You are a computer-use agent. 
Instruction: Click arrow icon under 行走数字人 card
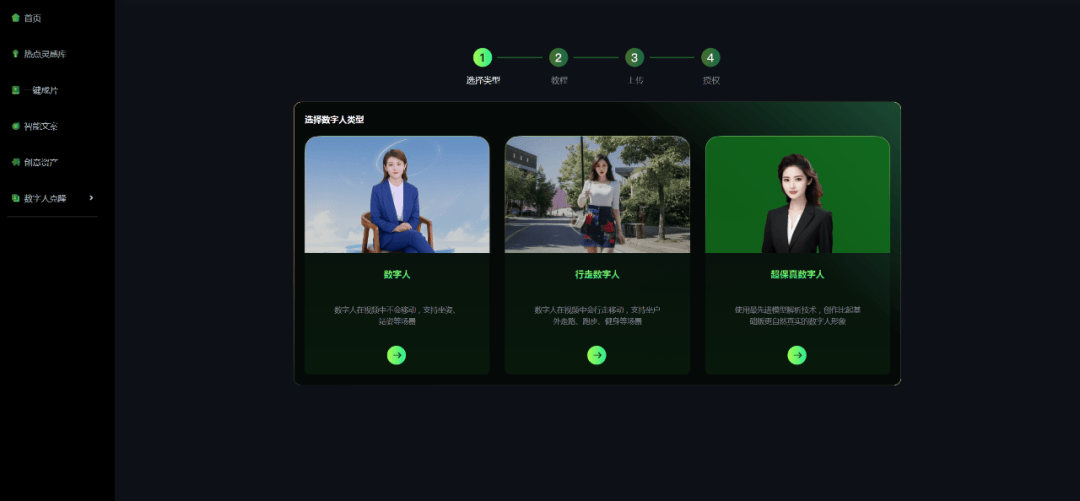[597, 355]
